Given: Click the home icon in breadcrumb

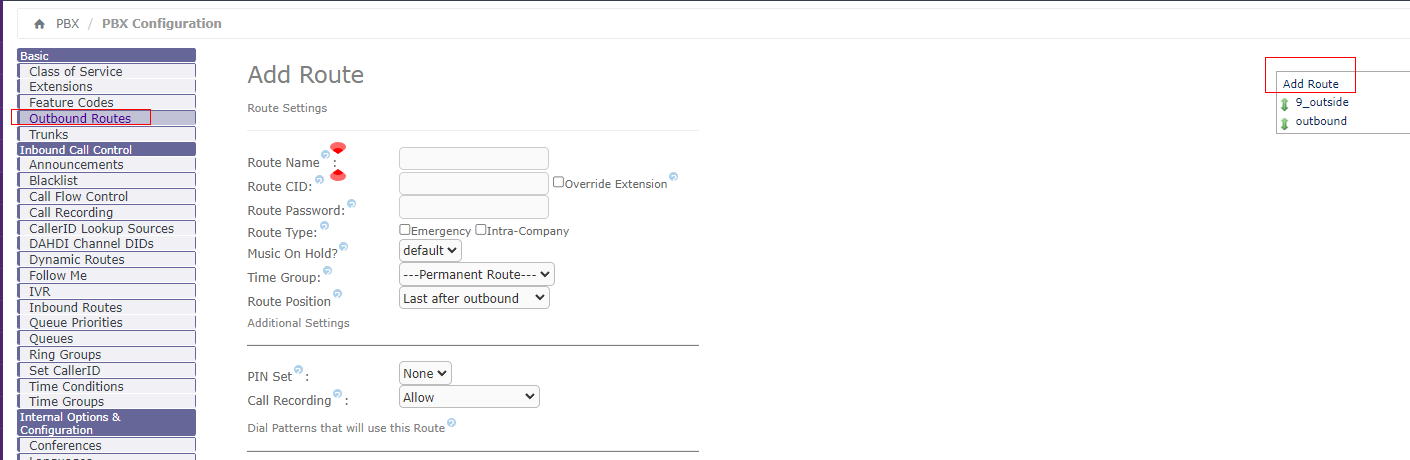Looking at the screenshot, I should click(x=39, y=23).
